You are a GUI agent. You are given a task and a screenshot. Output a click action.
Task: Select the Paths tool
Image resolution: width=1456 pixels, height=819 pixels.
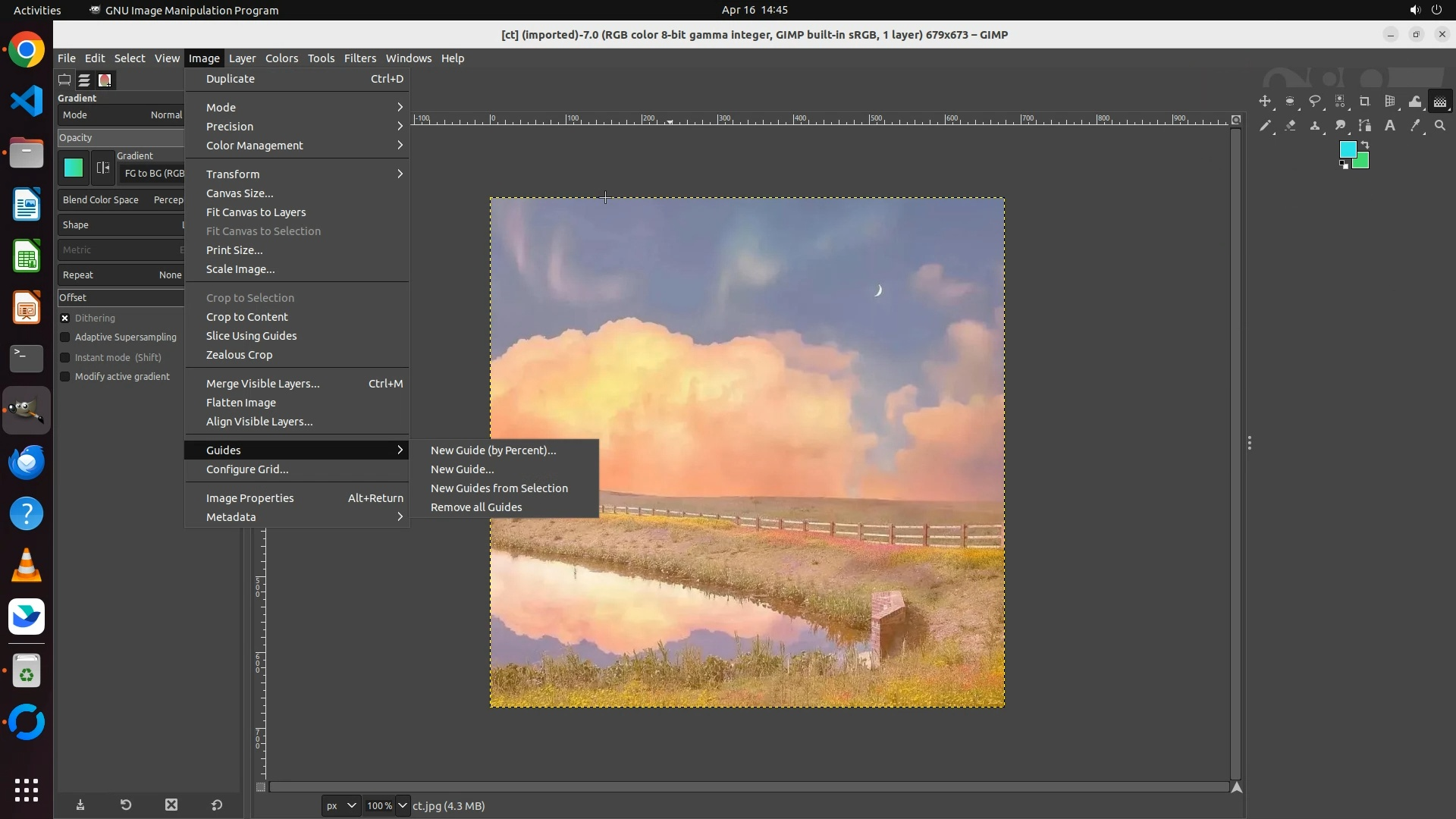pos(1365,126)
